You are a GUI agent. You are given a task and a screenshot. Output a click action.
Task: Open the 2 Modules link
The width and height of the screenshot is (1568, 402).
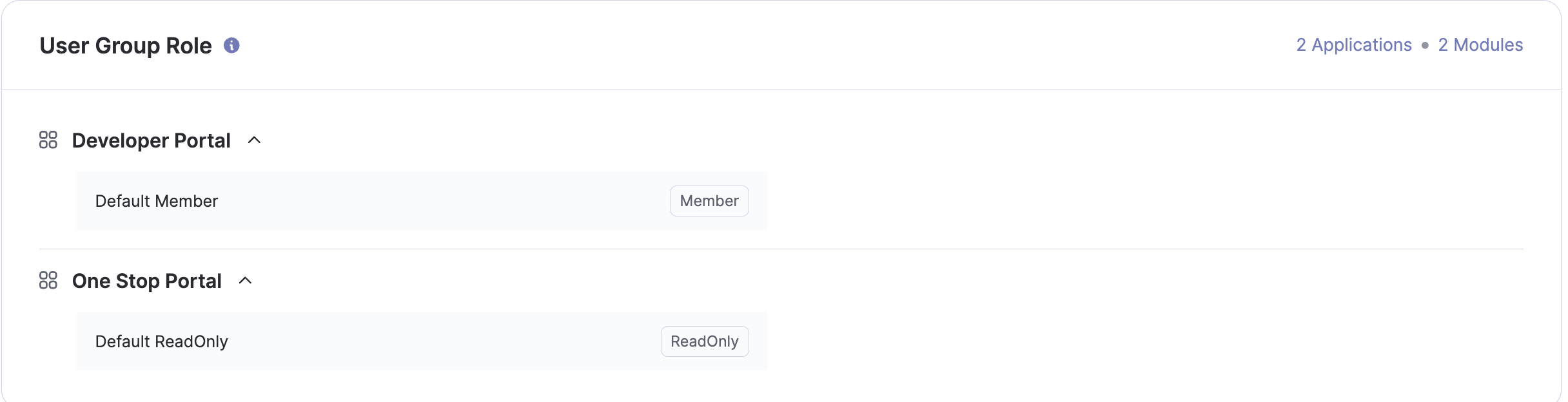pyautogui.click(x=1480, y=45)
